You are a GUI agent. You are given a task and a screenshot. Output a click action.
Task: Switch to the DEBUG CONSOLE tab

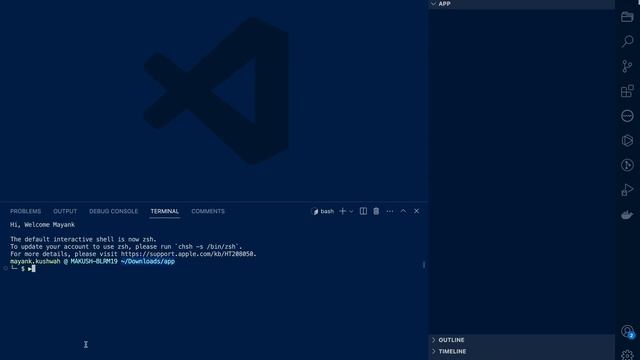point(113,211)
